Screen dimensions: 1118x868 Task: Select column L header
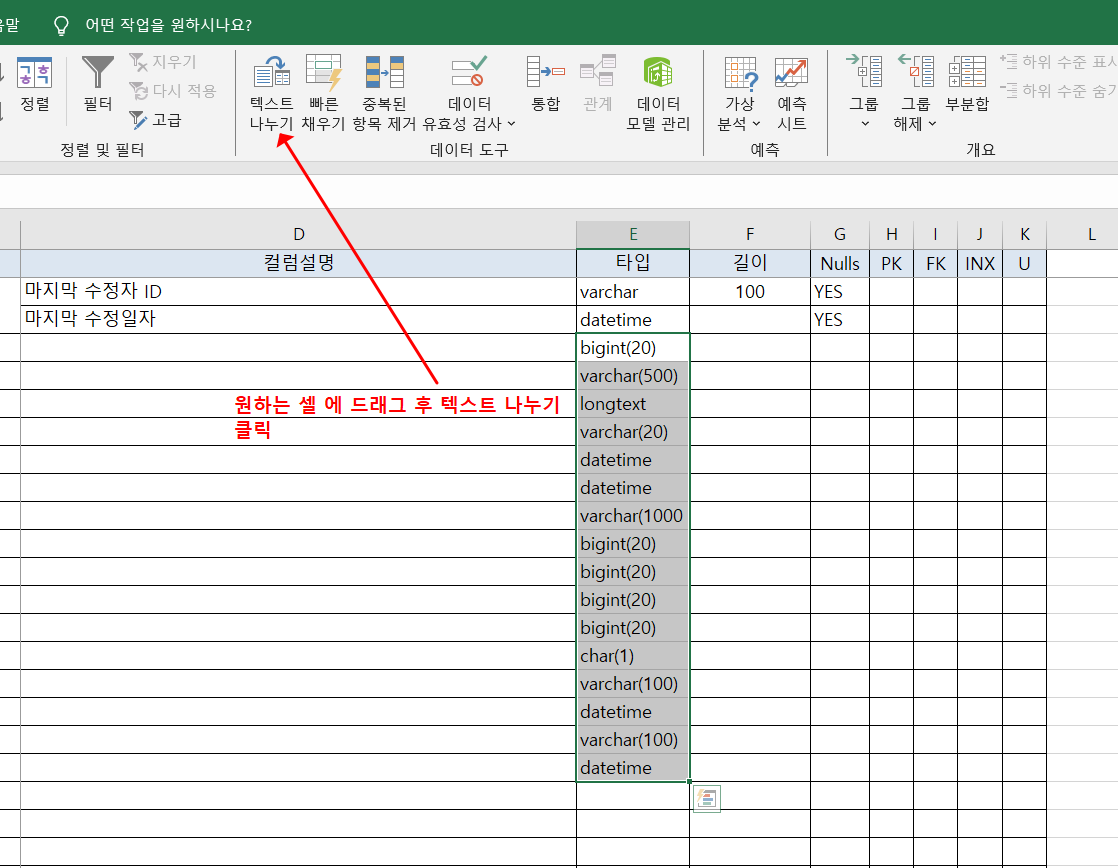click(1091, 235)
